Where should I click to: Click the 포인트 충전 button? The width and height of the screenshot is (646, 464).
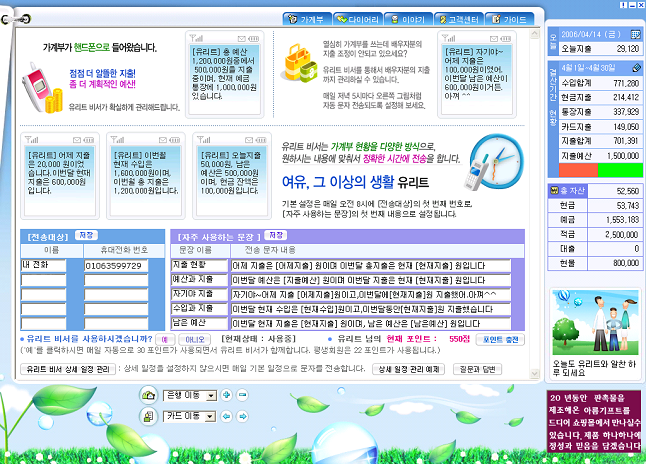(500, 340)
